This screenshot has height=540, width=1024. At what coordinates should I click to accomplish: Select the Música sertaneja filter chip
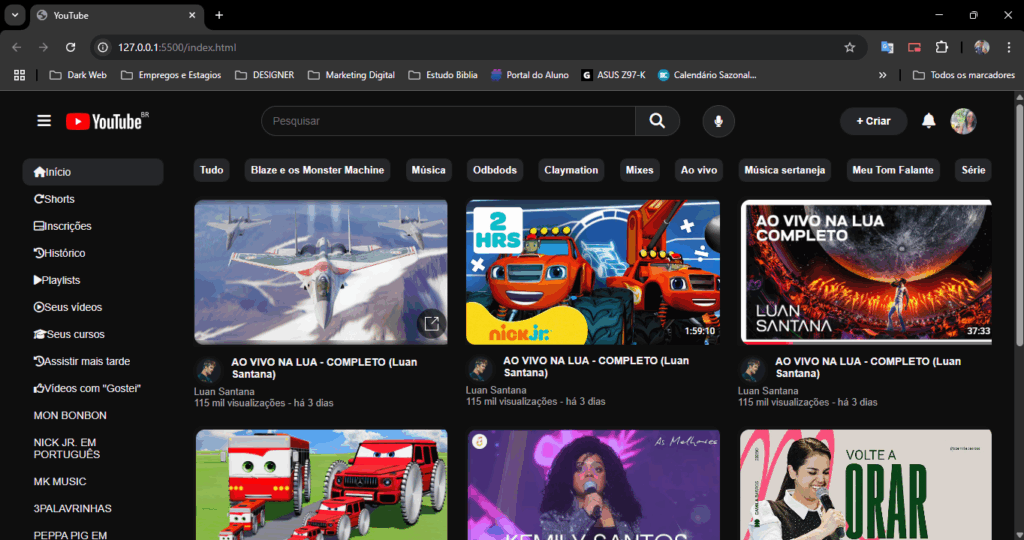pos(785,170)
